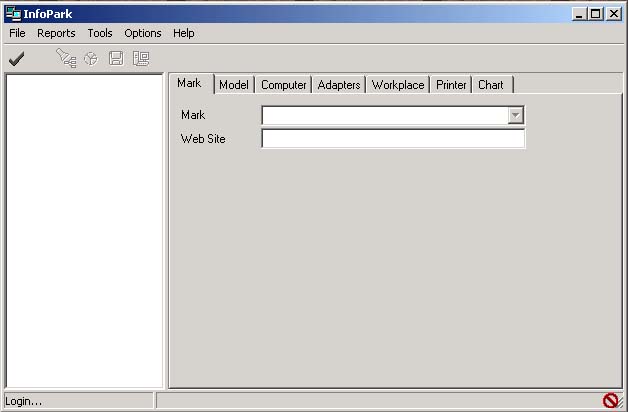Switch to the Model tab
Viewport: 628px width, 412px height.
click(234, 85)
